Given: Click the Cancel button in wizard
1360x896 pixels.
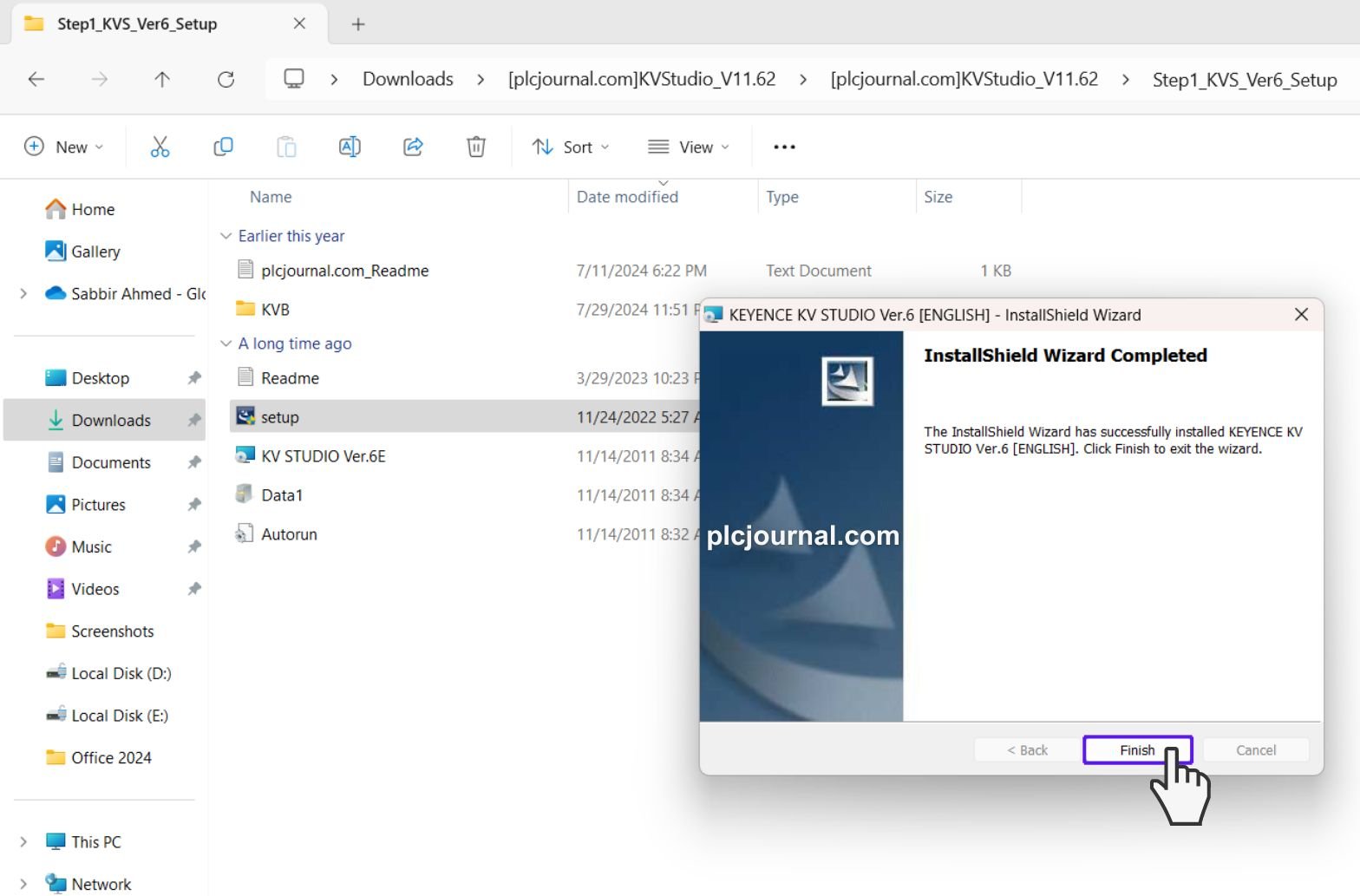Looking at the screenshot, I should (x=1255, y=750).
